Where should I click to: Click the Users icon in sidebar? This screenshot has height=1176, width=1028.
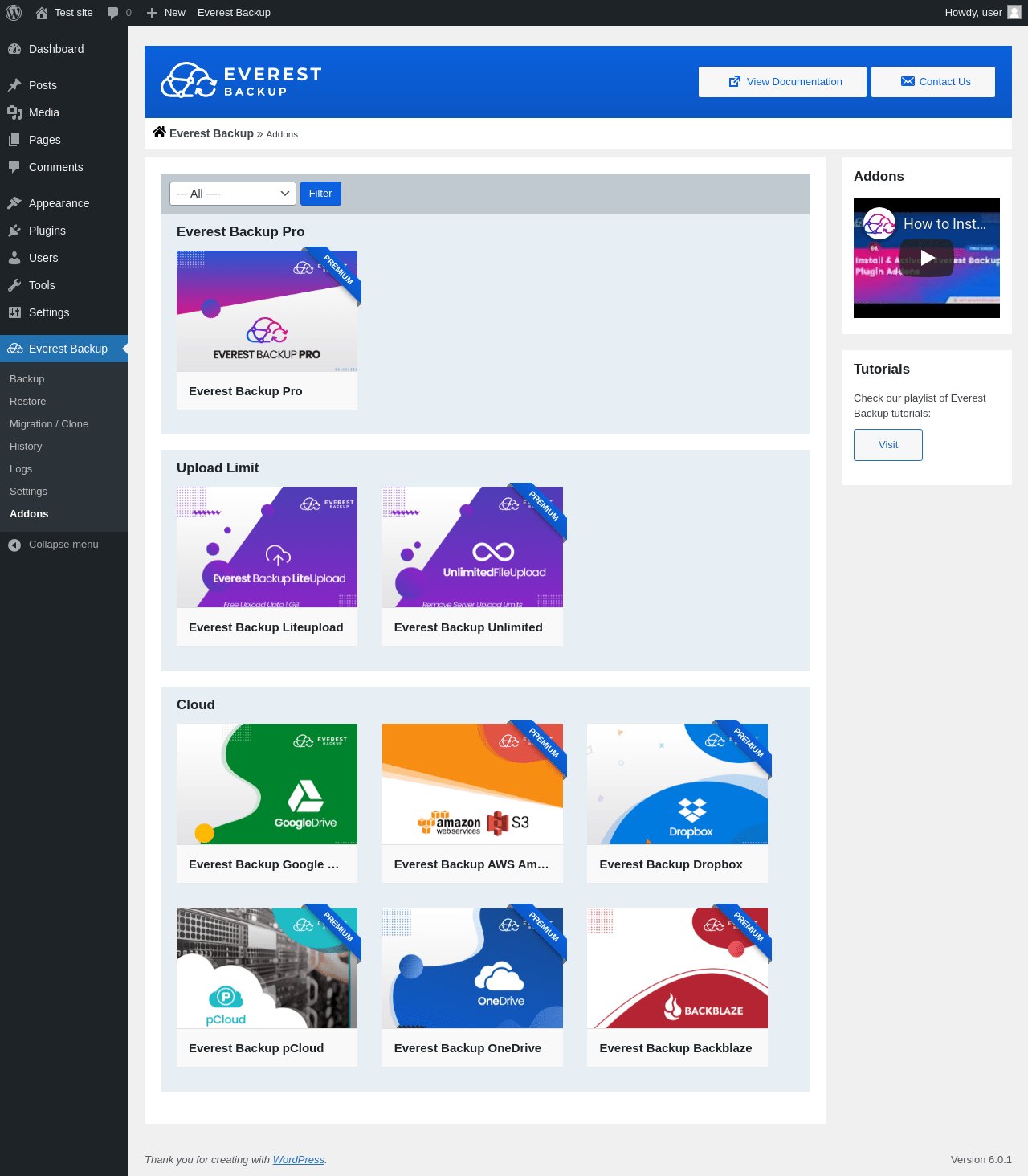(x=14, y=258)
